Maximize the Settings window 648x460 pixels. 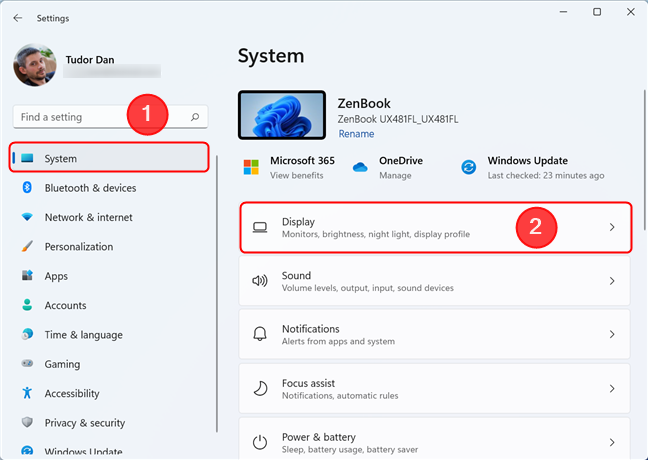pyautogui.click(x=597, y=12)
